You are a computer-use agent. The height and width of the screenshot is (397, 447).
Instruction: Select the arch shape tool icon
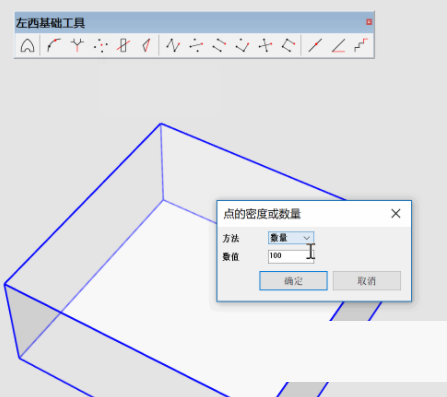[27, 45]
